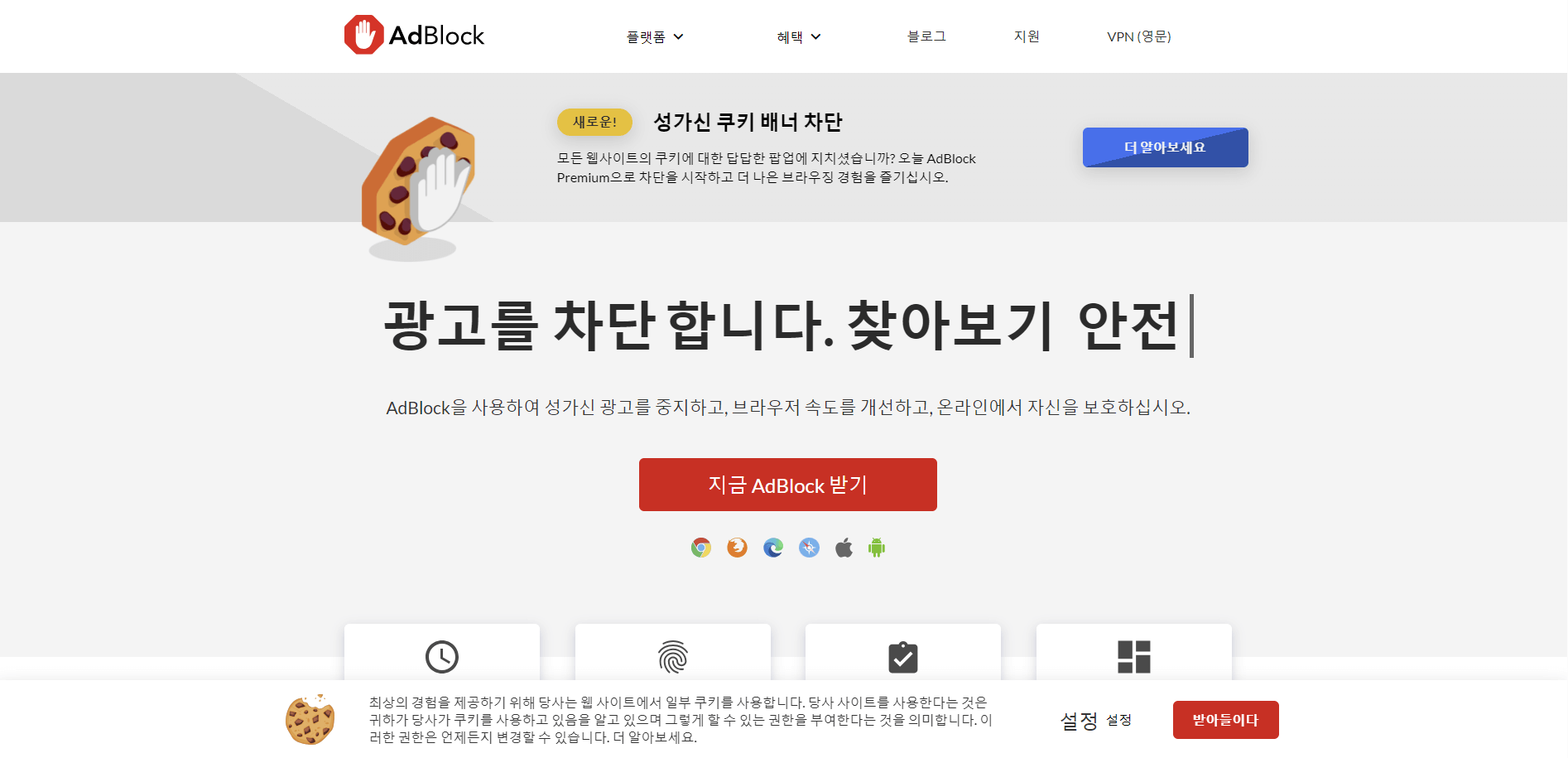Click the fingerprint privacy icon
The width and height of the screenshot is (1568, 758).
tap(672, 657)
